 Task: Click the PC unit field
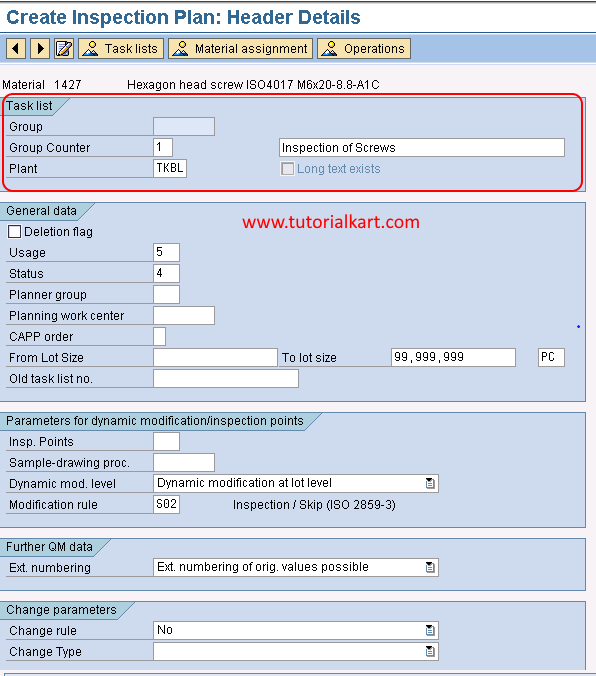point(551,357)
